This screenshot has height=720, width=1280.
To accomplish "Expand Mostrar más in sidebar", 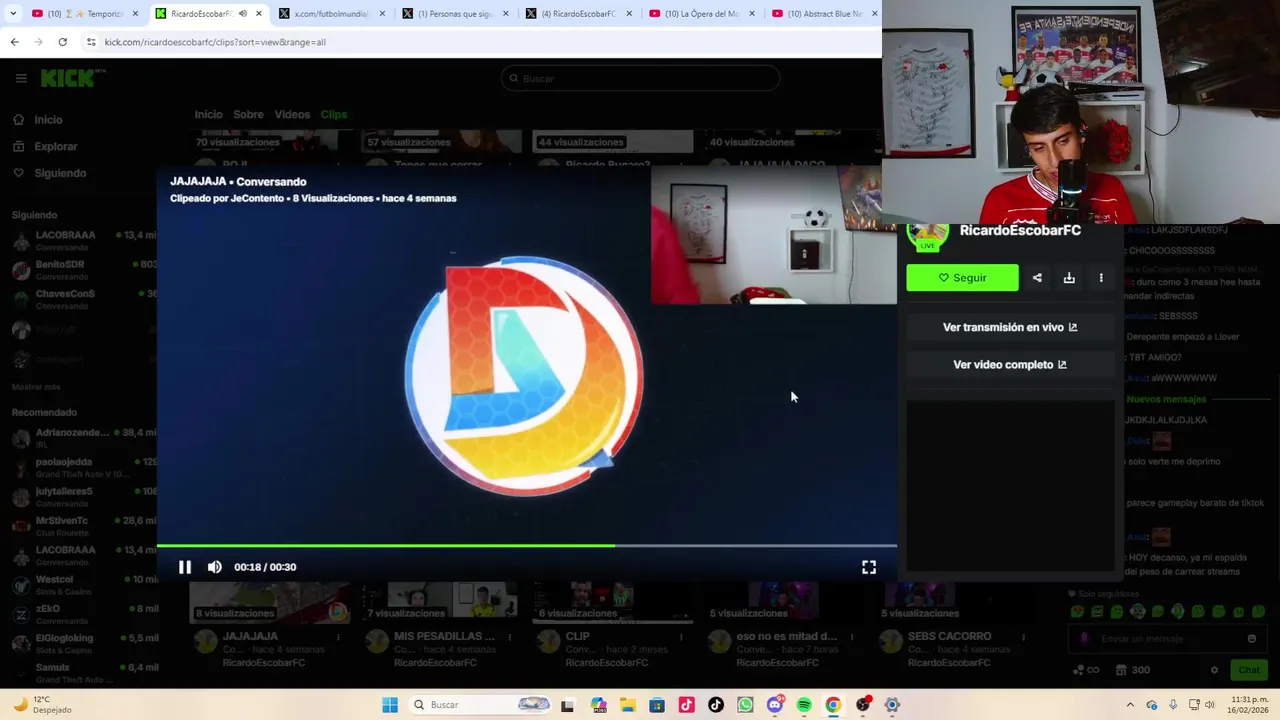I will coord(36,387).
